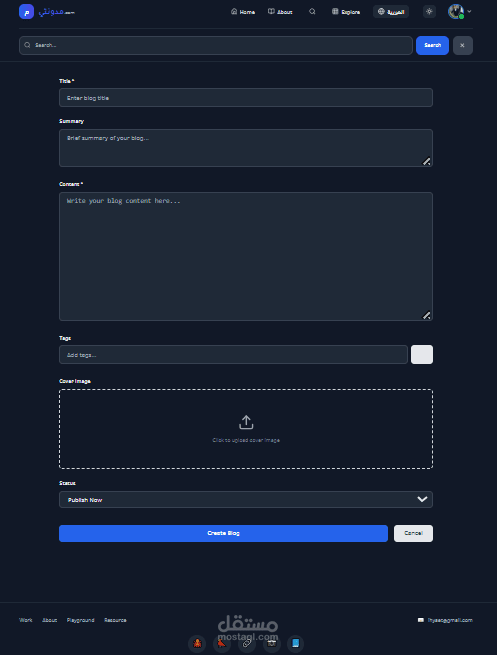Click the magnifier icon inside search field
This screenshot has width=497, height=655.
[x=27, y=45]
